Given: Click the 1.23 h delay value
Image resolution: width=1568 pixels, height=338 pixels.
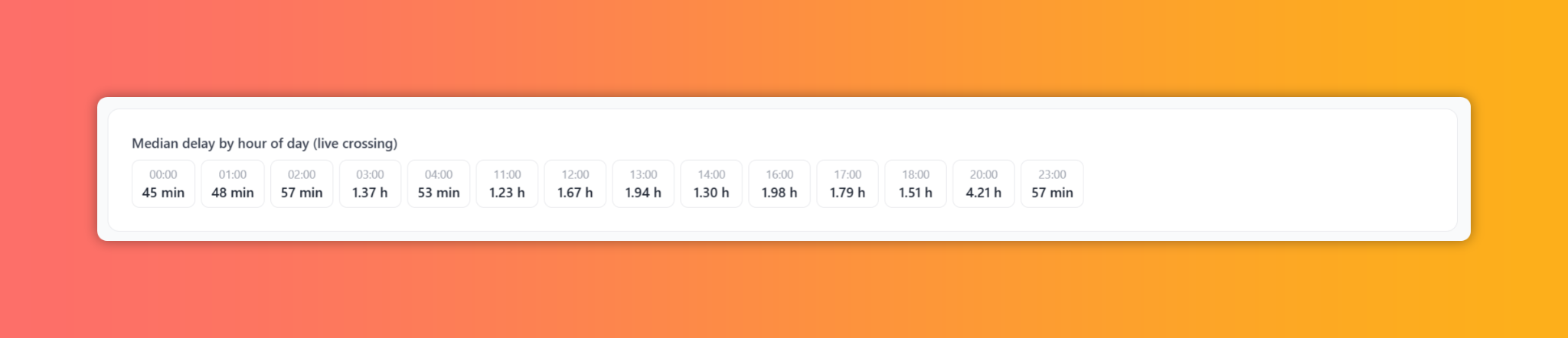Looking at the screenshot, I should coord(507,193).
